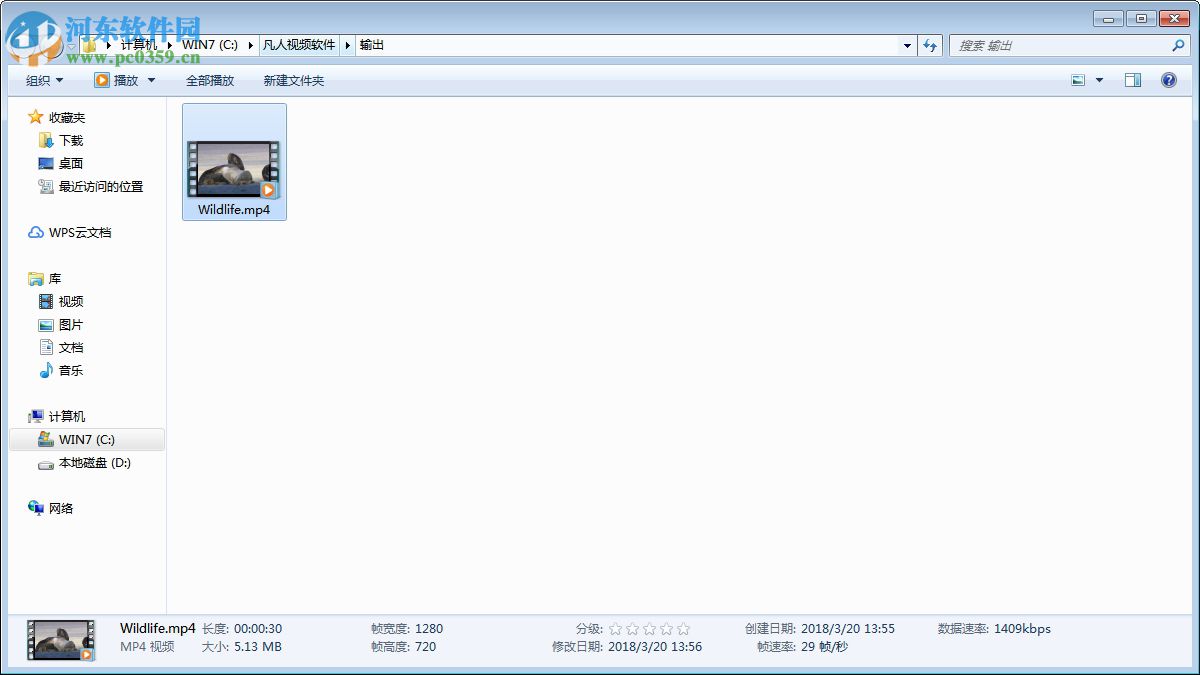Click Wildlife.mp4 title in details pane
Screen dimensions: 1200x675
point(158,629)
